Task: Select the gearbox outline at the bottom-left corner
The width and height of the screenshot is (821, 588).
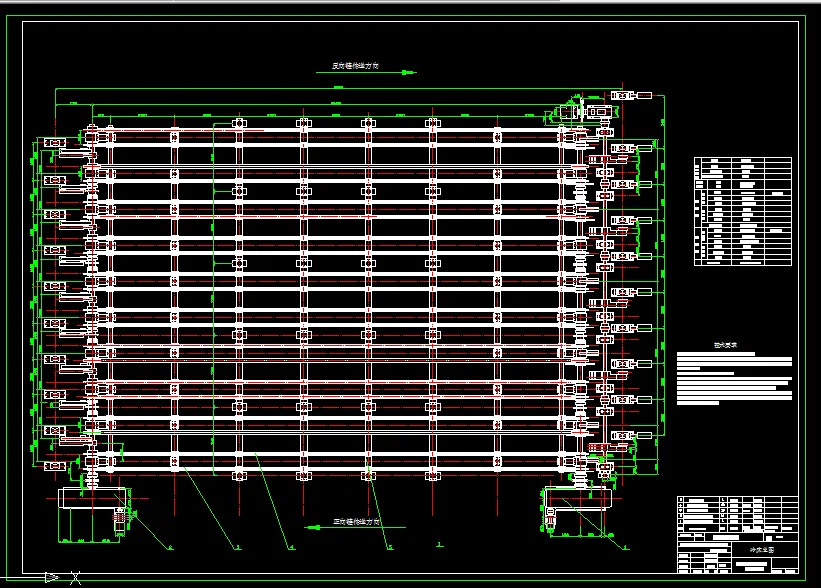Action: 93,498
